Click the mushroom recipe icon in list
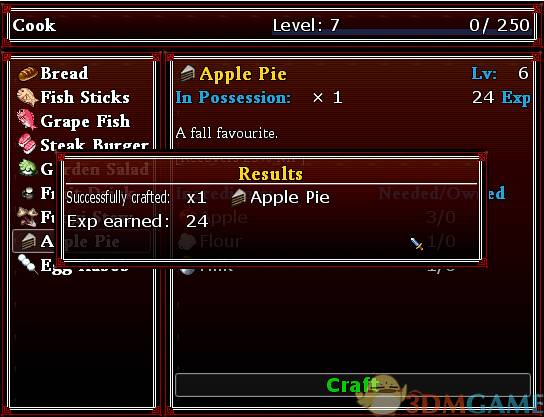The width and height of the screenshot is (544, 417). click(x=27, y=216)
